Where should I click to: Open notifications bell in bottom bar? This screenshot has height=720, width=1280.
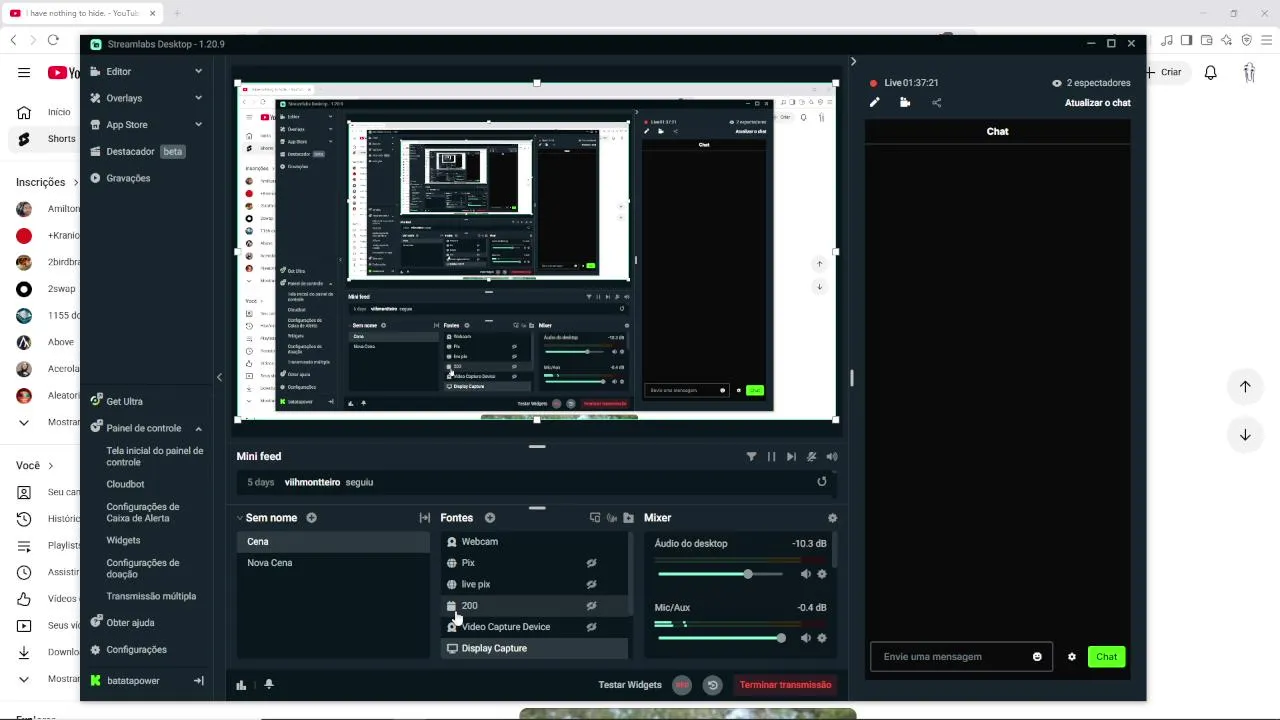(x=268, y=685)
